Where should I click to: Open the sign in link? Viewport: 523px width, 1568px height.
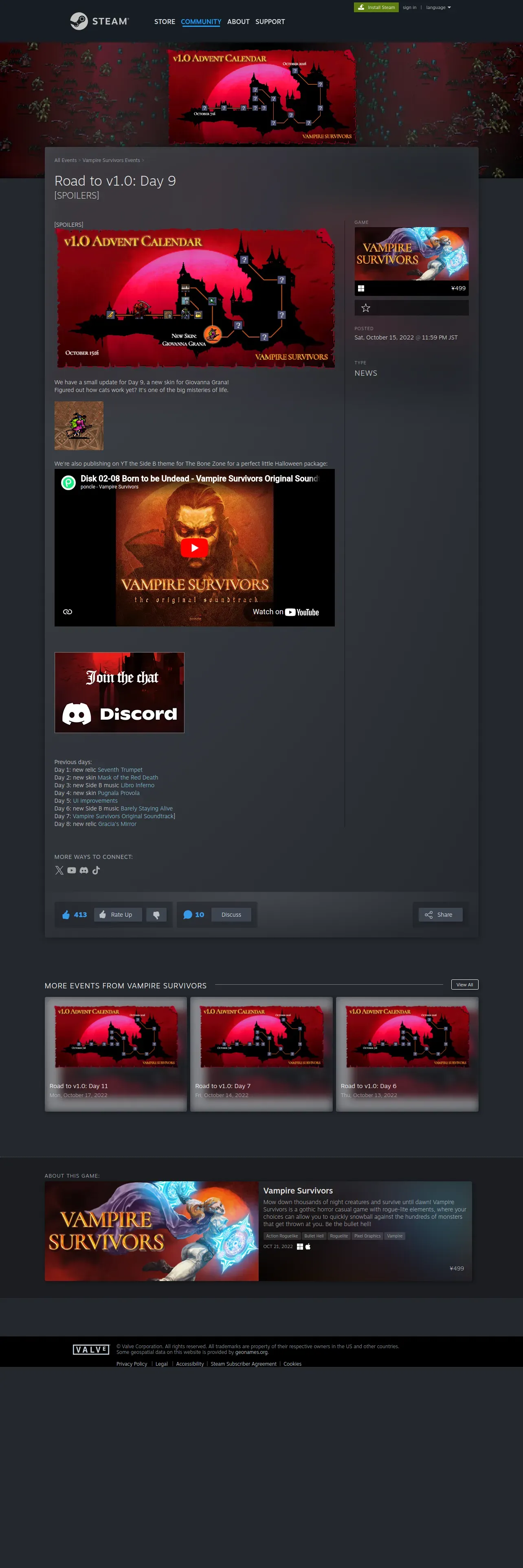(410, 7)
